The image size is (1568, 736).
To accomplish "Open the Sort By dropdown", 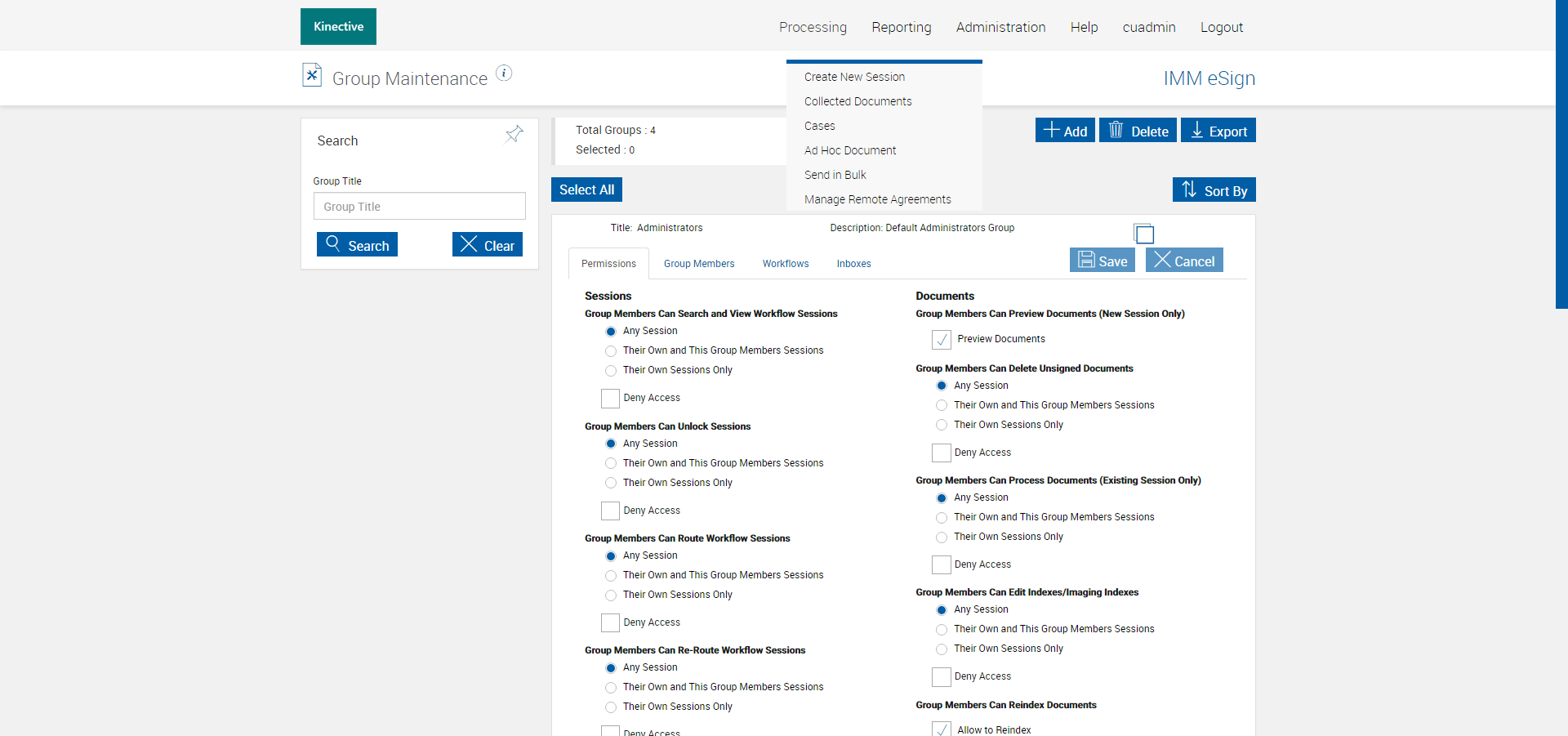I will pos(1214,190).
